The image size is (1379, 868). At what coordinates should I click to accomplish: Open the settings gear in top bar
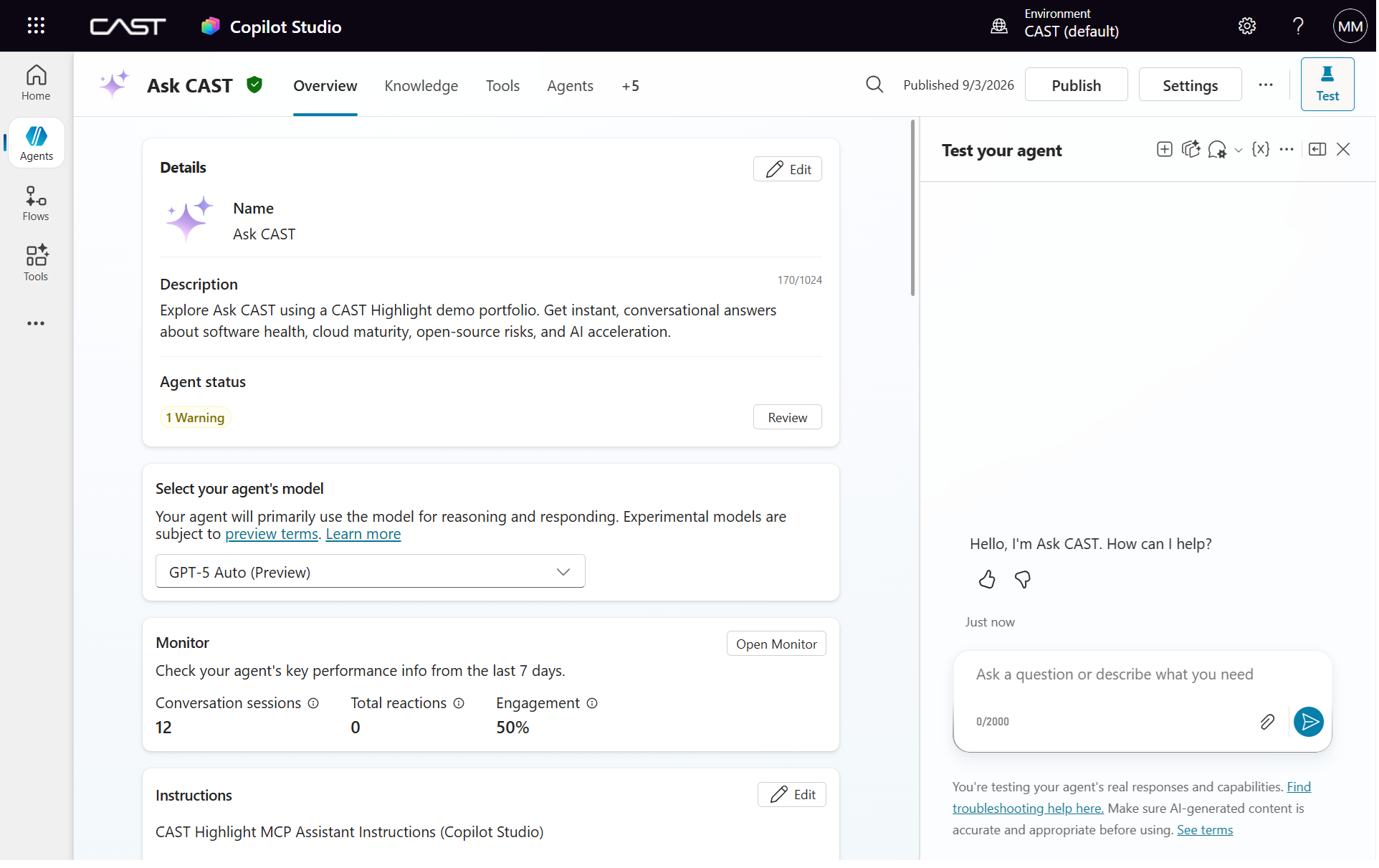coord(1246,26)
